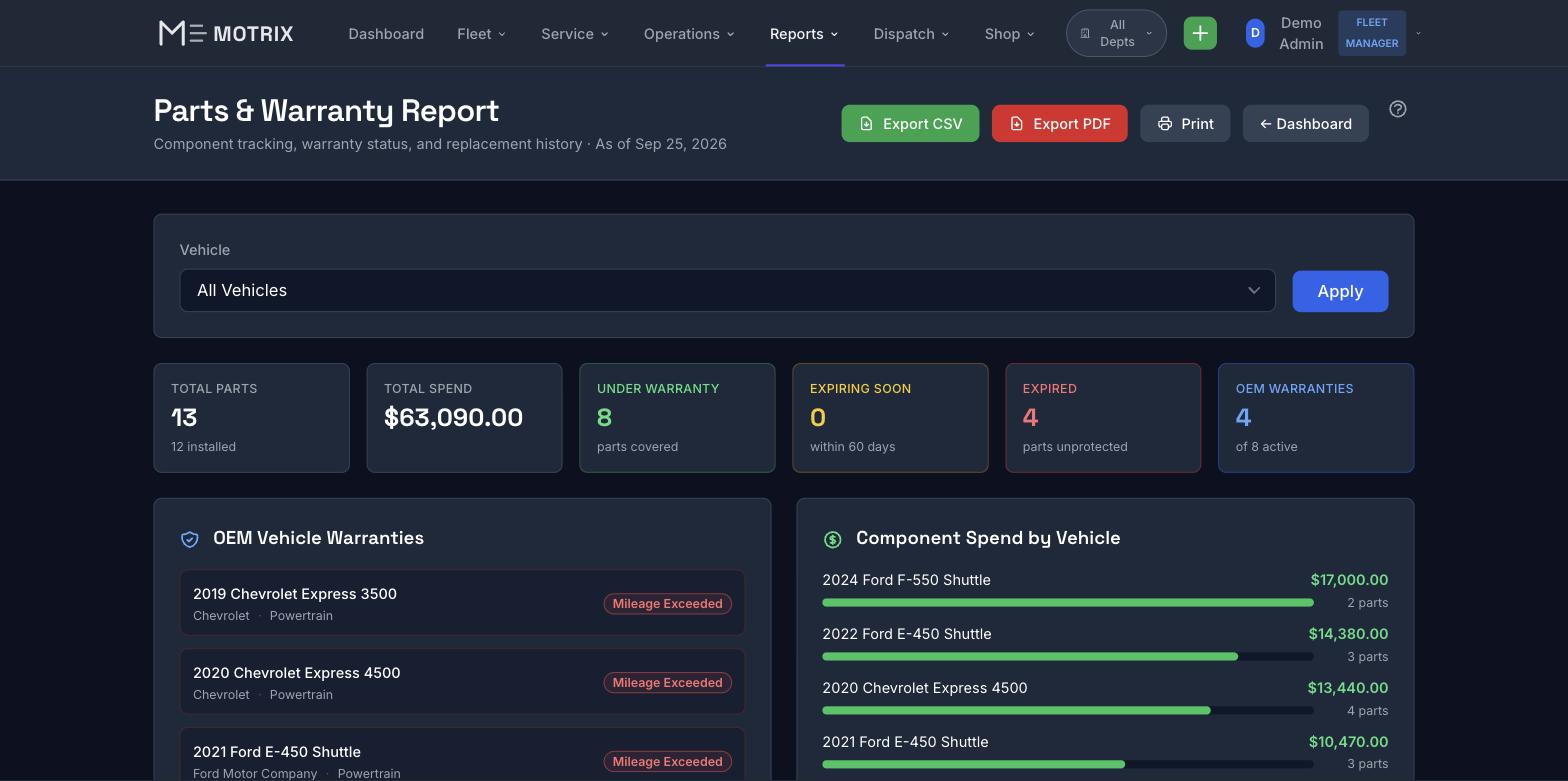Open the All Vehicles dropdown
This screenshot has height=781, width=1568.
pos(727,290)
